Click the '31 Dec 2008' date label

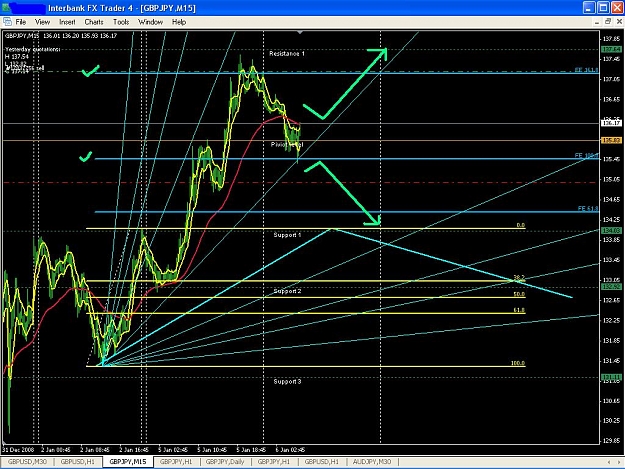(x=18, y=449)
